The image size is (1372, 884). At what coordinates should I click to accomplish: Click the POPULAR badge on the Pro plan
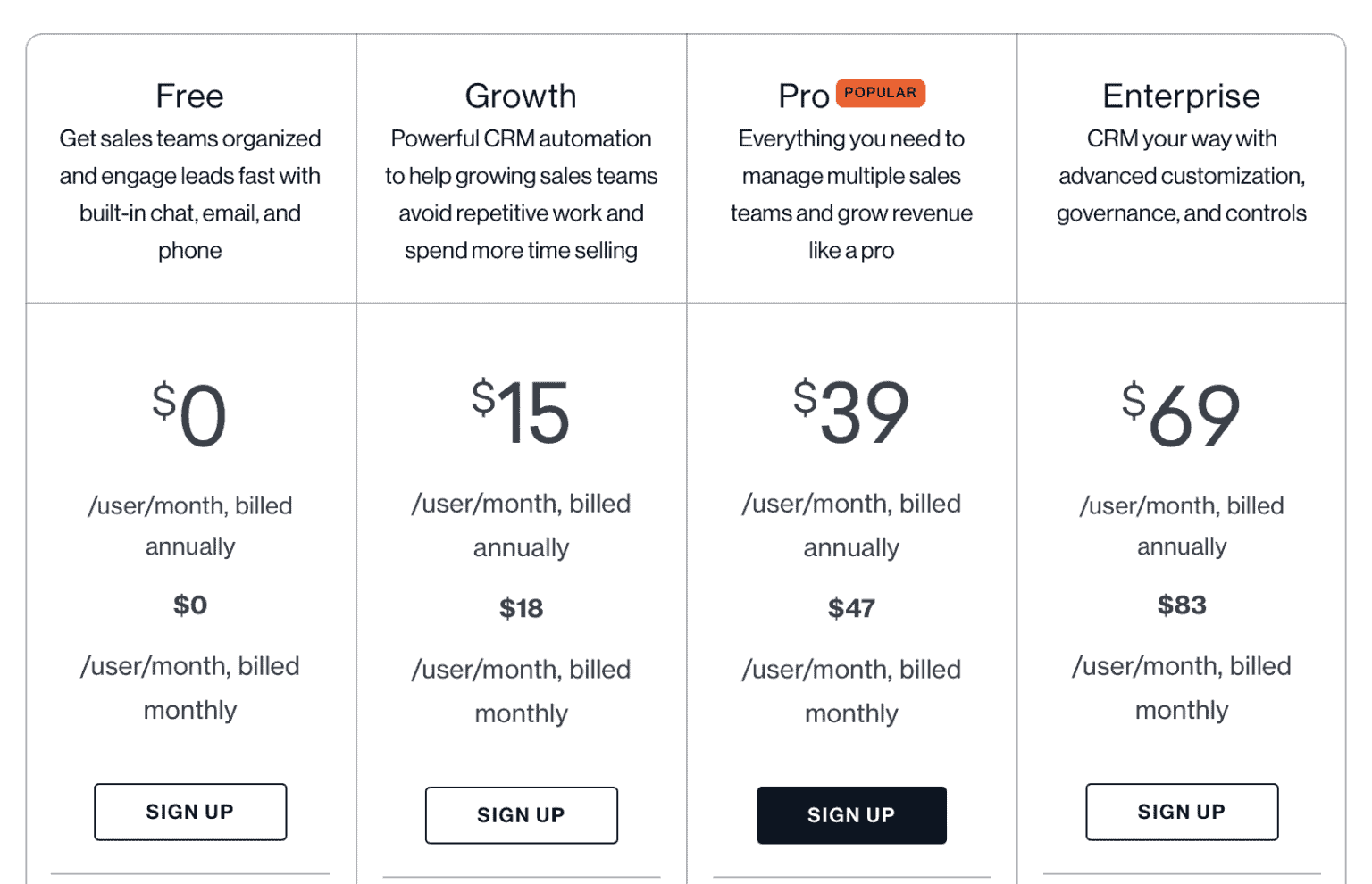click(881, 92)
